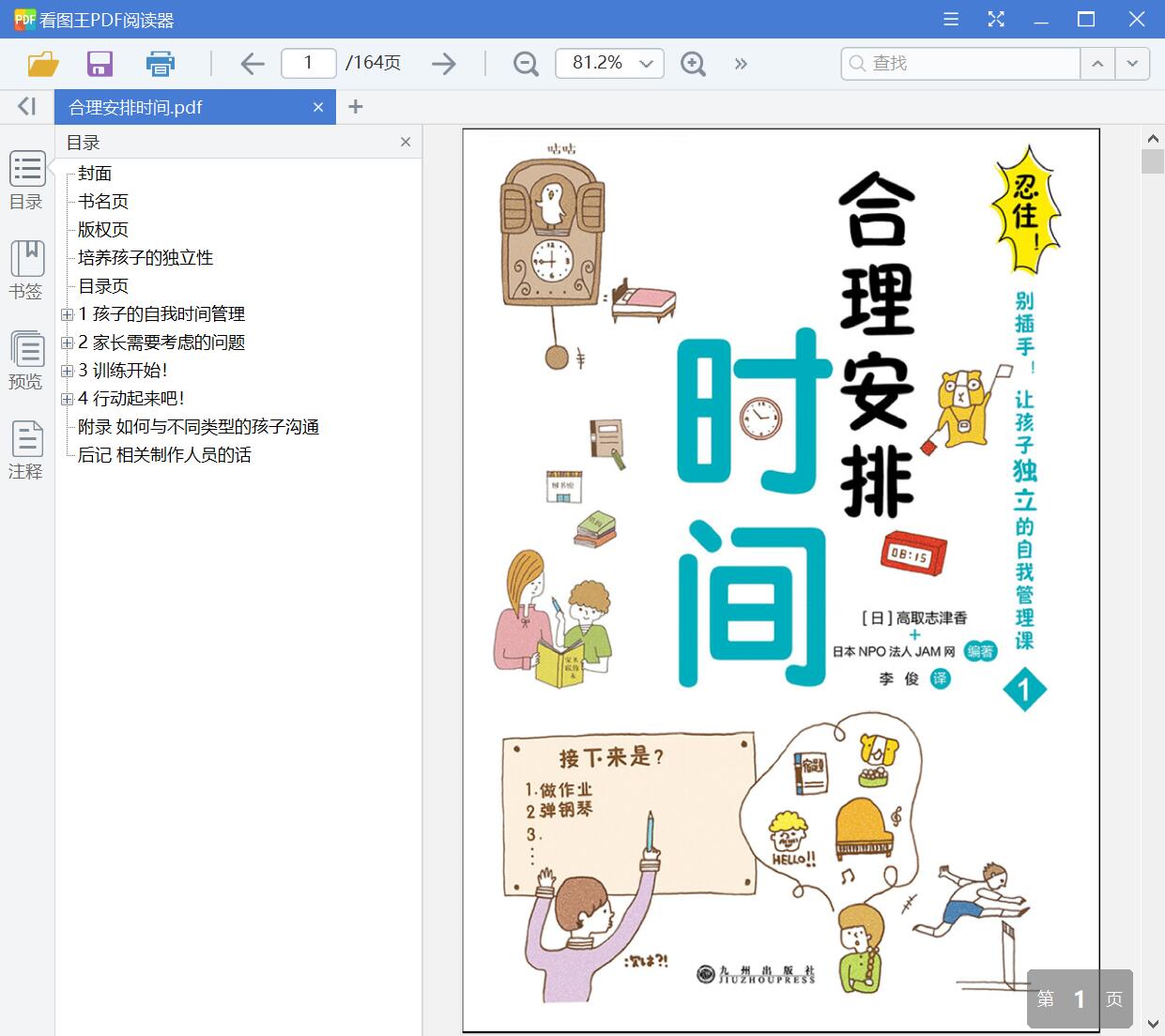Close the 目录 panel with its X
Screen dimensions: 1165x1036
click(x=406, y=142)
